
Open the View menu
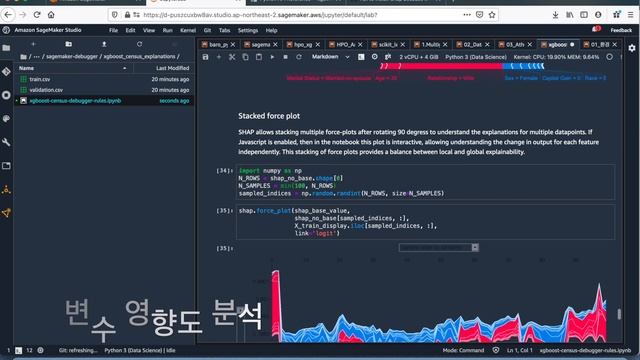[x=149, y=30]
